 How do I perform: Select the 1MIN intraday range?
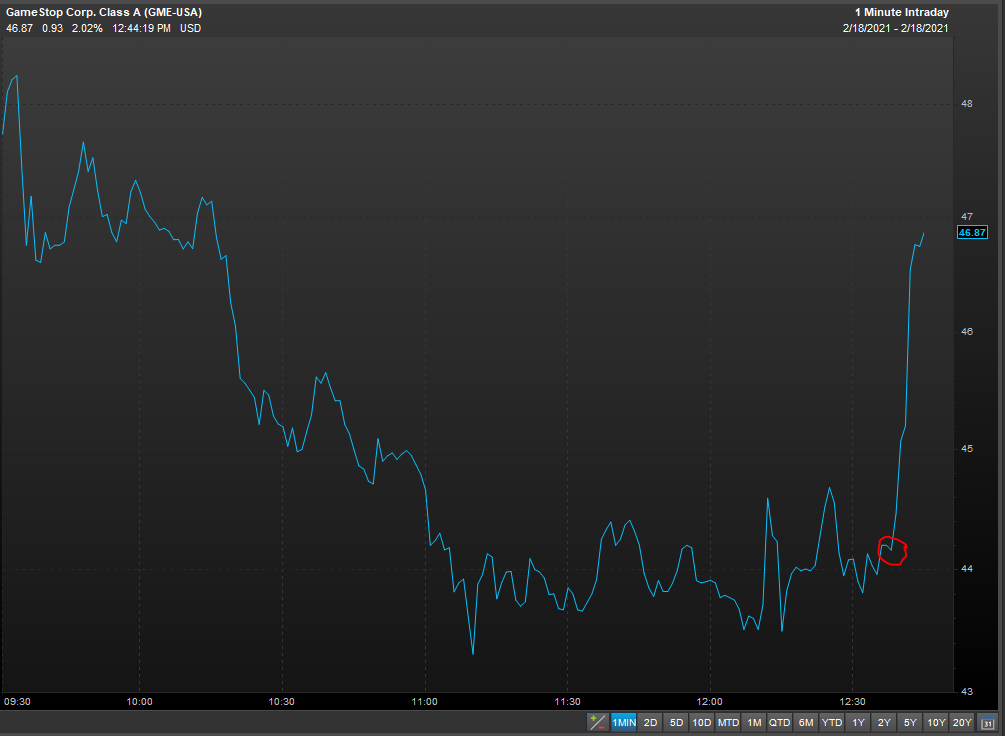click(624, 722)
